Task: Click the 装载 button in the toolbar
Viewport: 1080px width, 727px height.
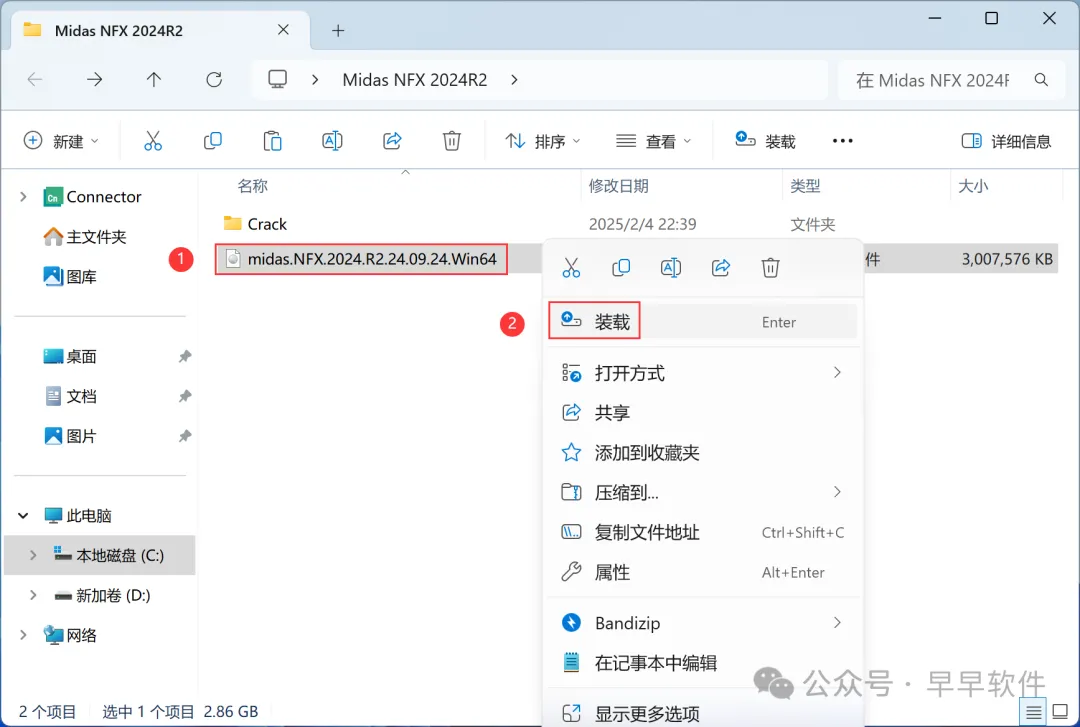Action: (765, 141)
